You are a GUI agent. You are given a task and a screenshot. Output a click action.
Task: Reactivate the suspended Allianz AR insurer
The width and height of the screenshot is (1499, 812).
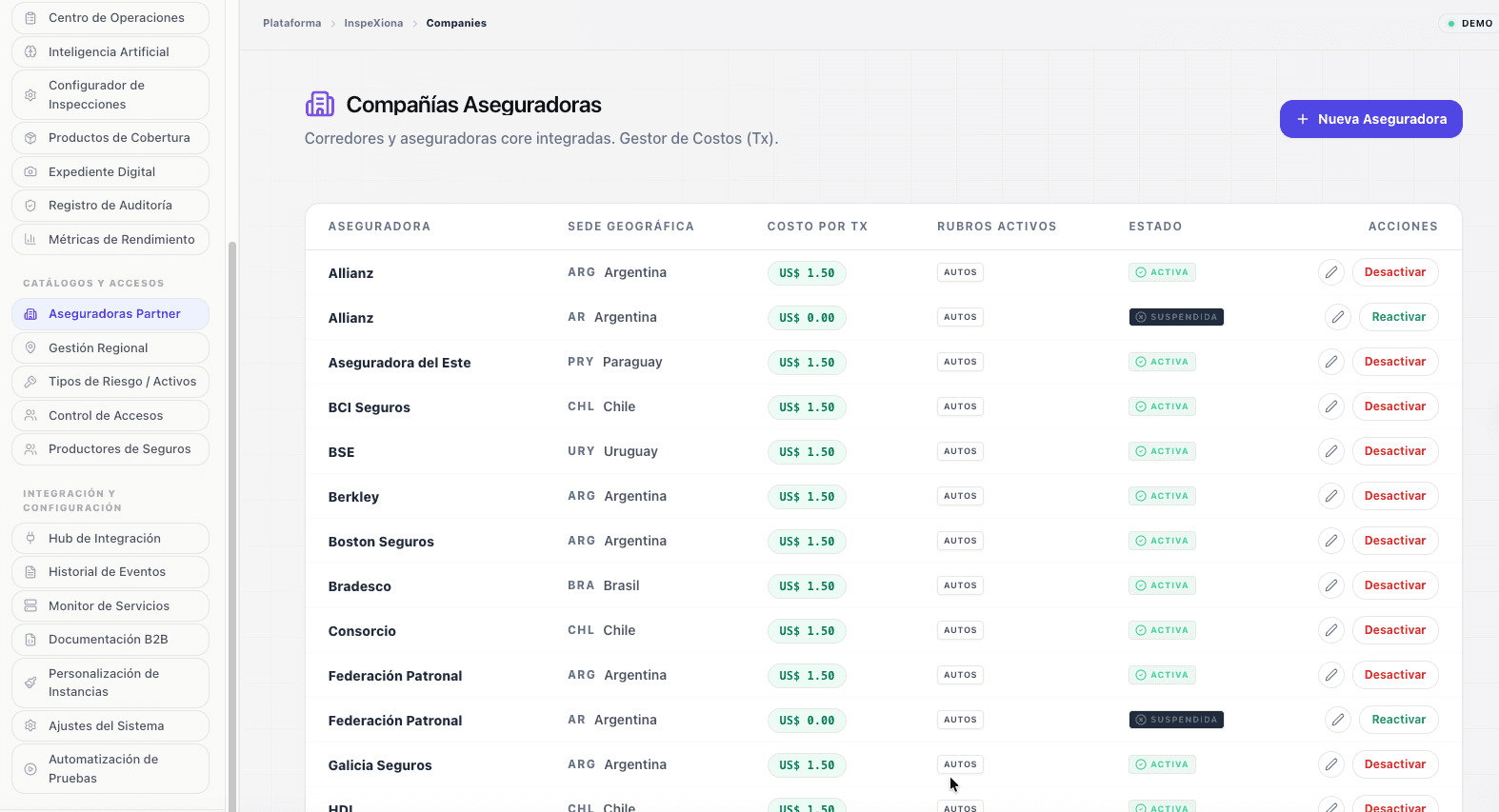(x=1399, y=317)
